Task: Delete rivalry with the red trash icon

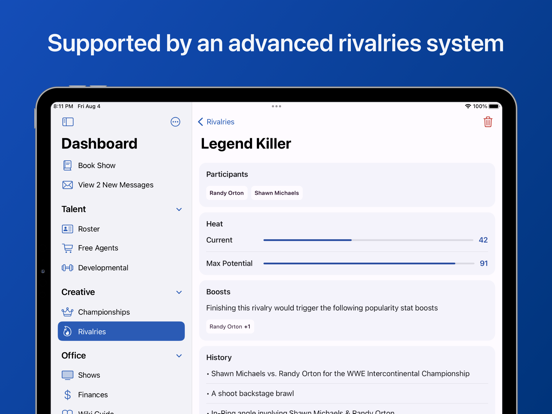Action: (488, 122)
